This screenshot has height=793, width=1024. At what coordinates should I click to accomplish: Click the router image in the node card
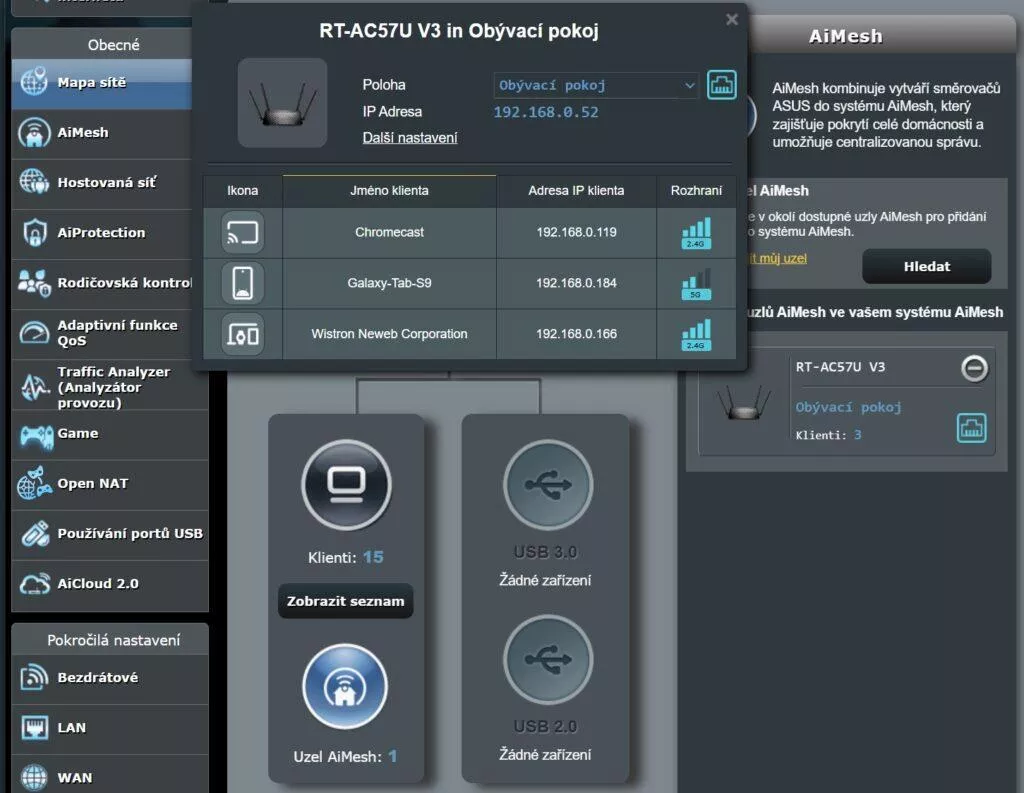[x=743, y=403]
